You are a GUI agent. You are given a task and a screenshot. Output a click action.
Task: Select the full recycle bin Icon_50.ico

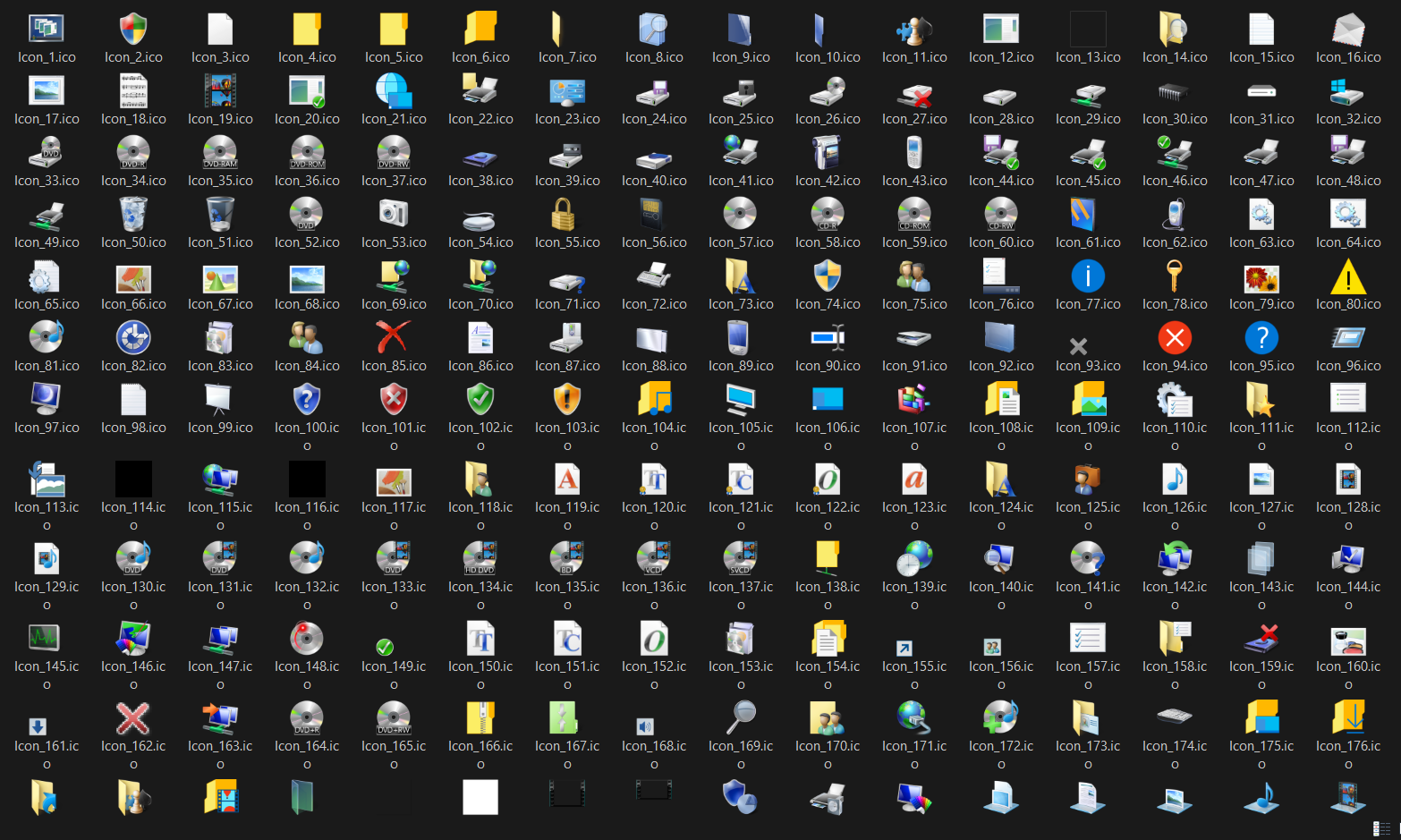(133, 215)
